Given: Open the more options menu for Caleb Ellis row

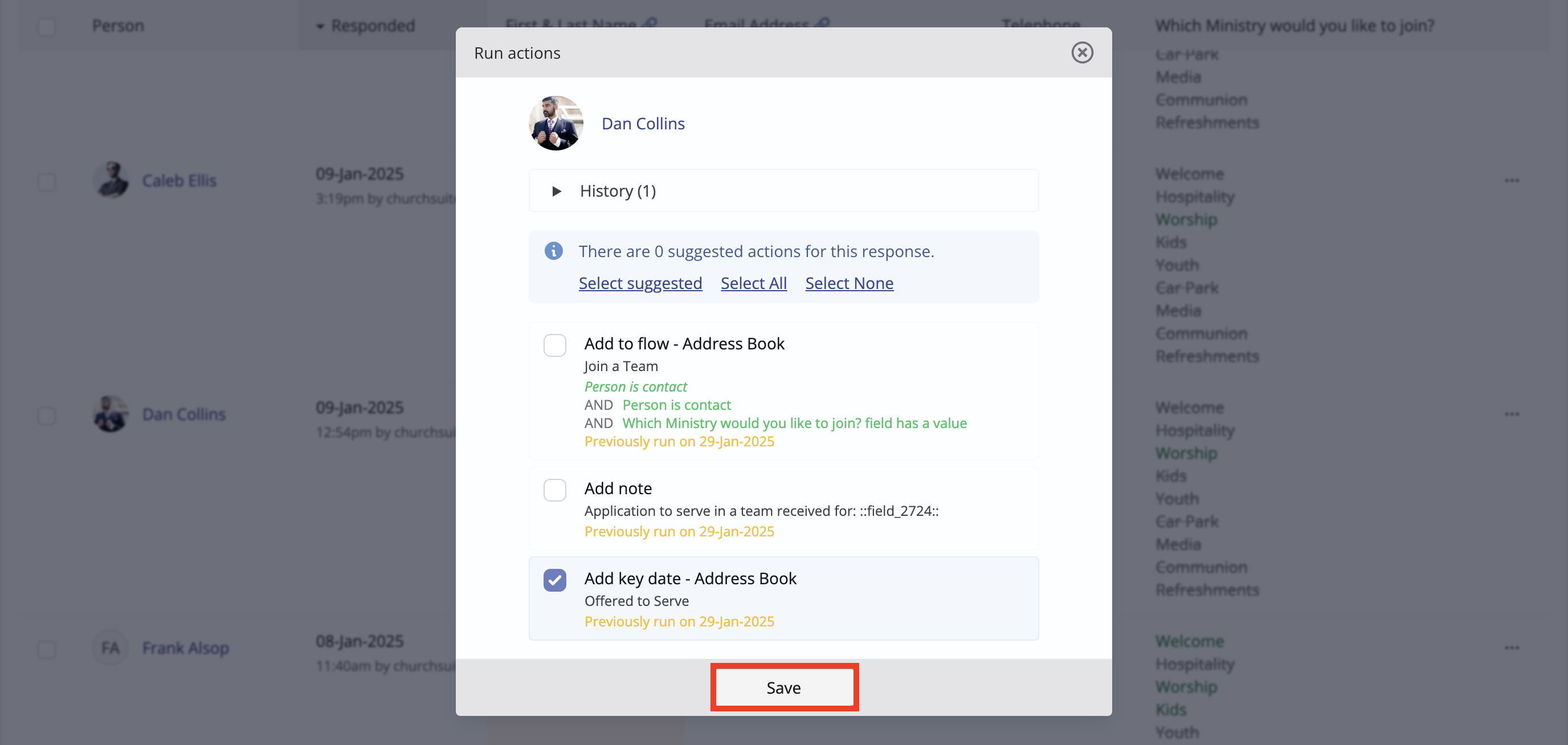Looking at the screenshot, I should point(1512,180).
